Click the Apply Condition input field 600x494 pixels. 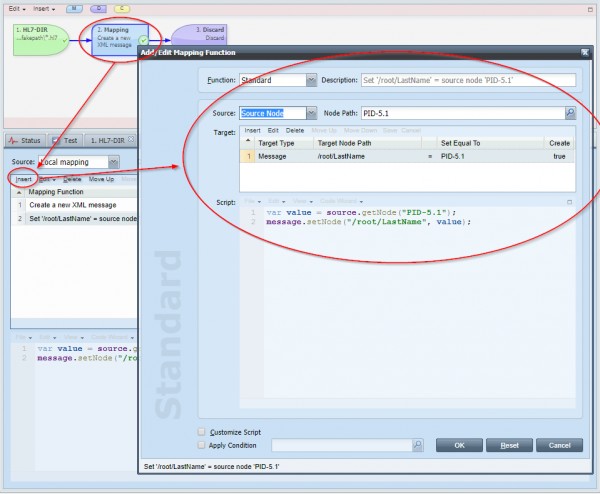341,445
